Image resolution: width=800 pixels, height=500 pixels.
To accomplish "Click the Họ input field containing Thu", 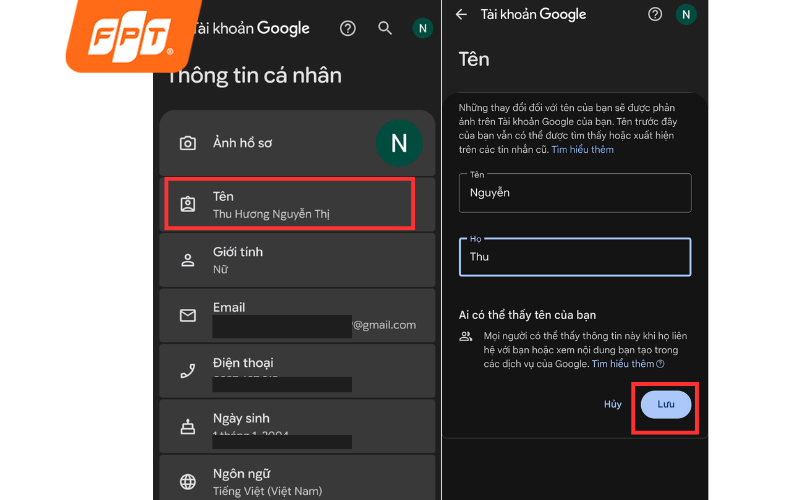I will coord(575,257).
